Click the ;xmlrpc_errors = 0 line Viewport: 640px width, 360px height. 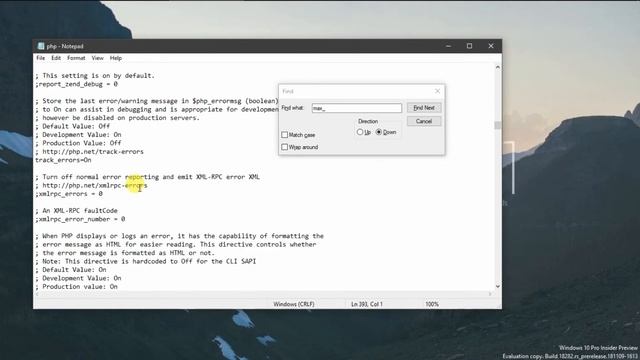[69, 194]
